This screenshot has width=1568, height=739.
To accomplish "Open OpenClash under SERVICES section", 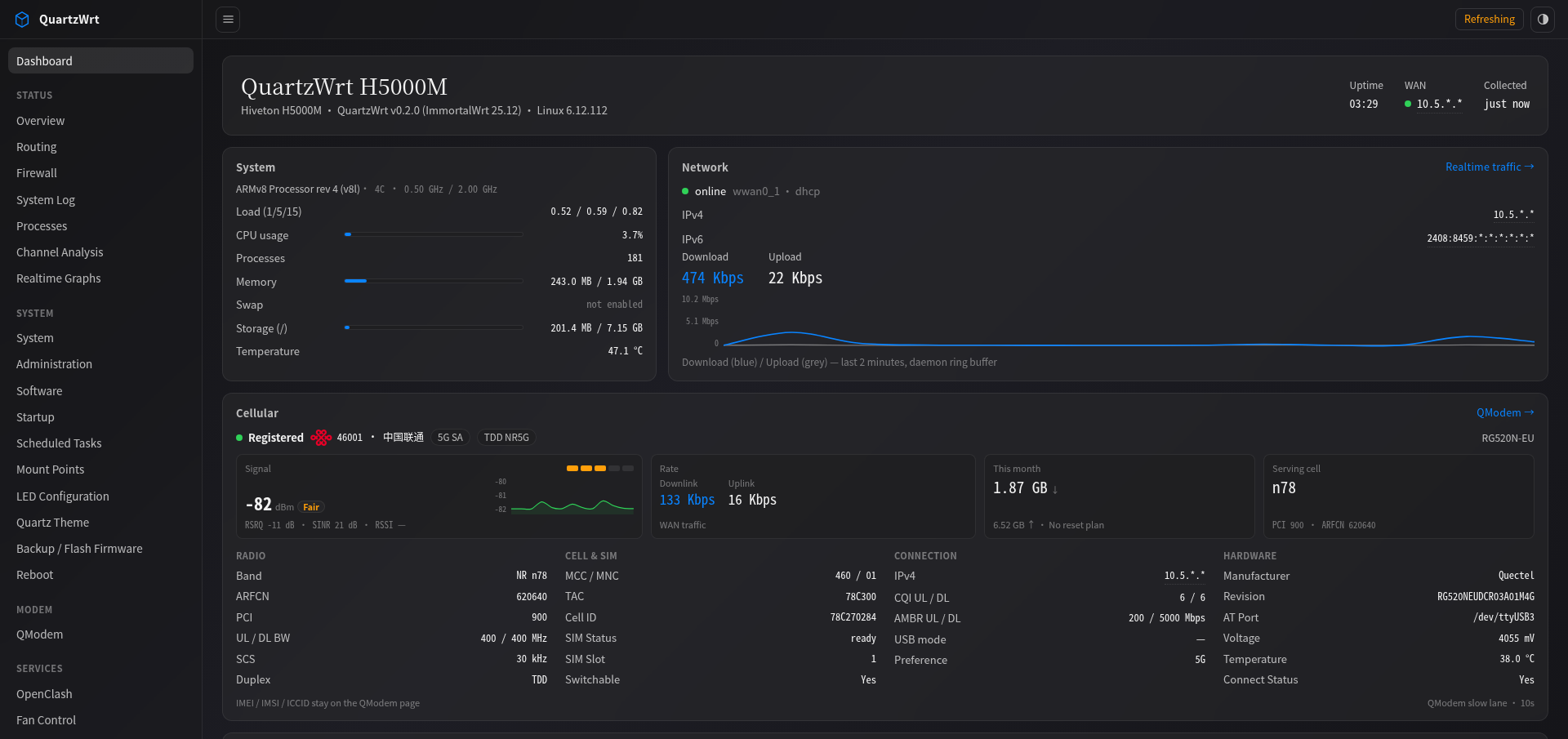I will [x=100, y=694].
